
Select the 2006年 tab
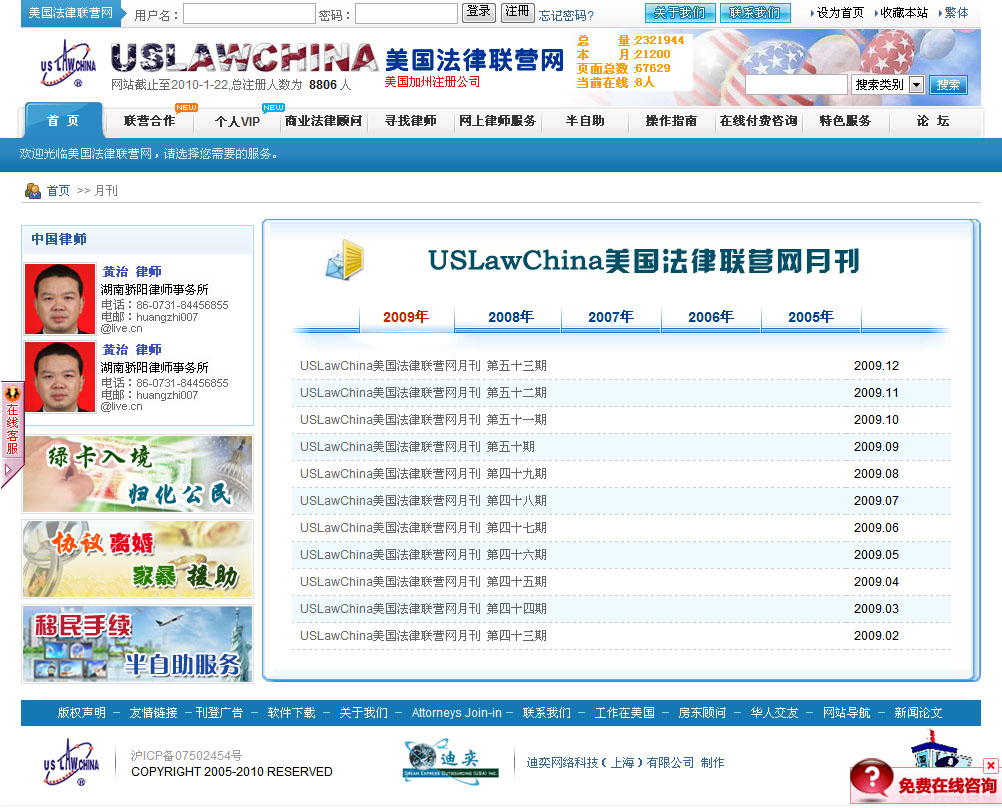[x=711, y=317]
